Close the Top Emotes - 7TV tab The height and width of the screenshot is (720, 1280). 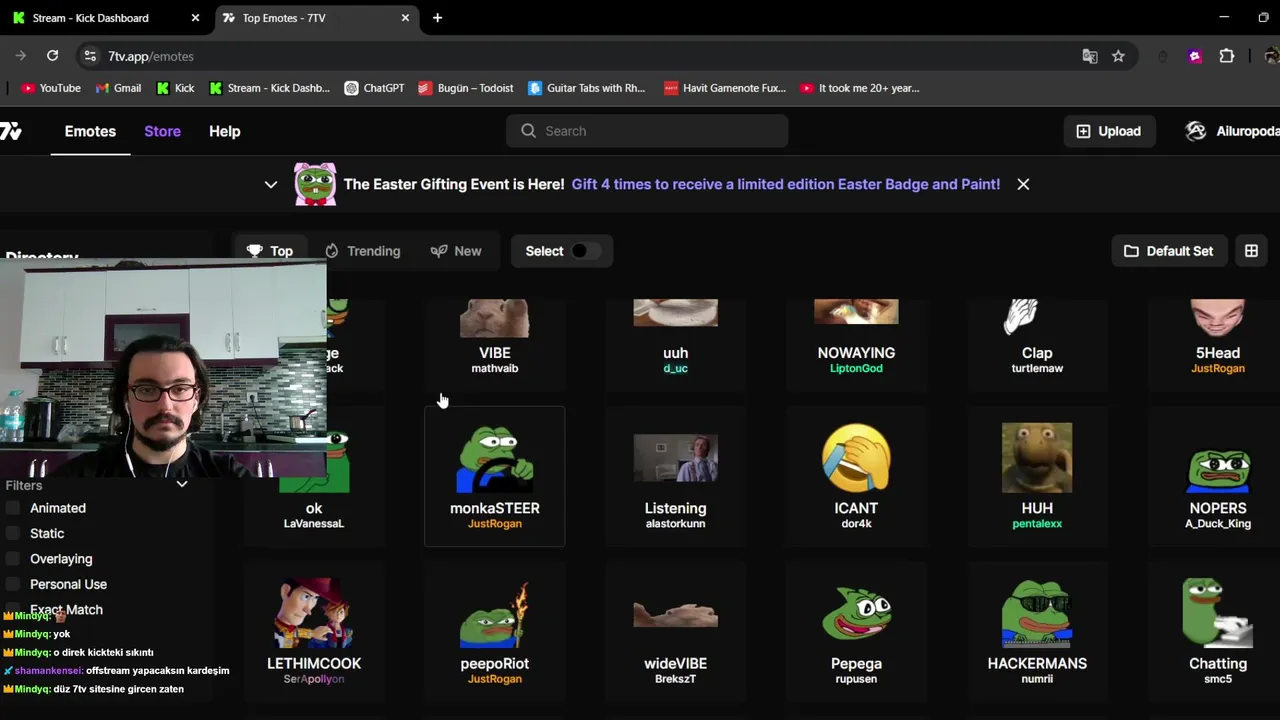(x=405, y=18)
